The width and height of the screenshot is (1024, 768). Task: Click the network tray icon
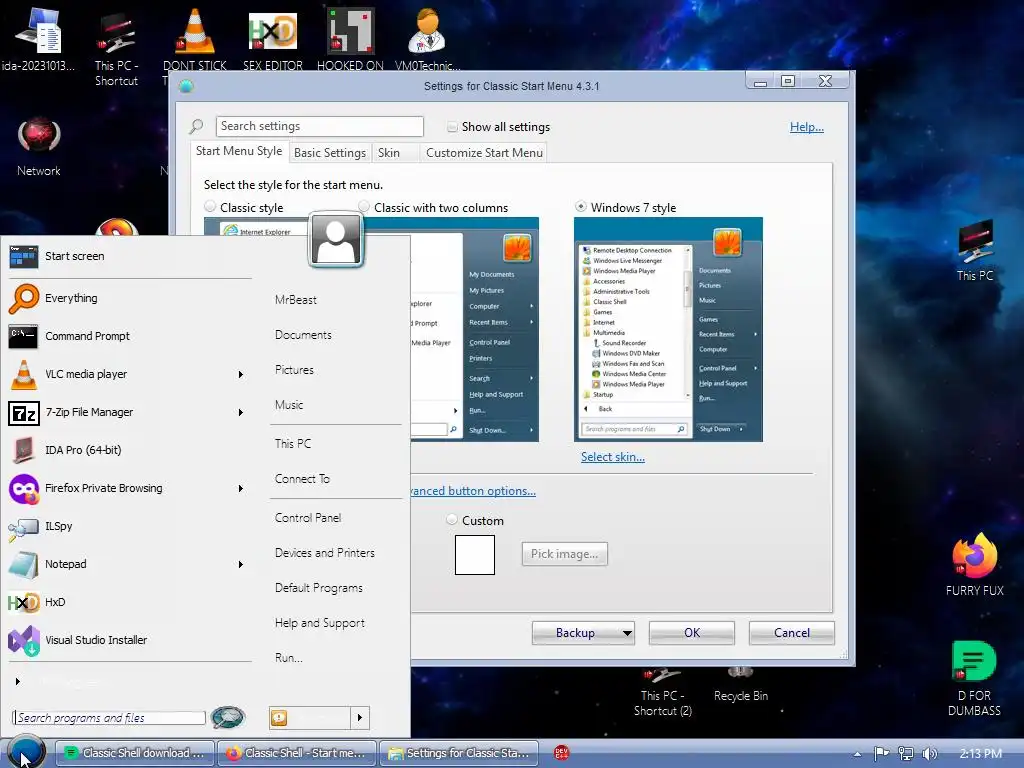905,754
